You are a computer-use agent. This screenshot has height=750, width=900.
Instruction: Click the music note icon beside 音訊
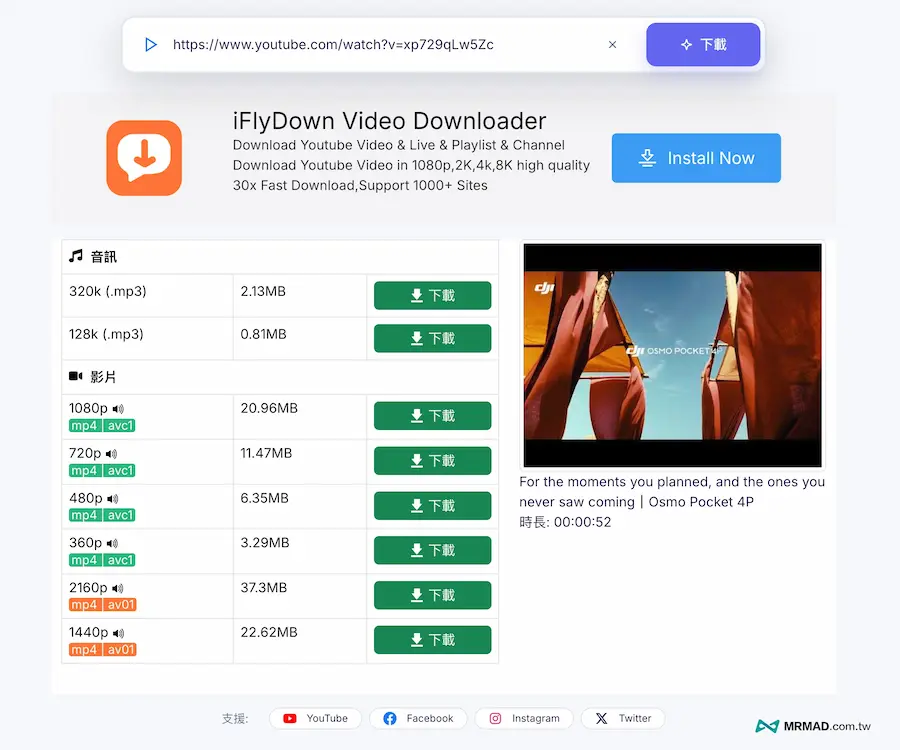coord(76,256)
